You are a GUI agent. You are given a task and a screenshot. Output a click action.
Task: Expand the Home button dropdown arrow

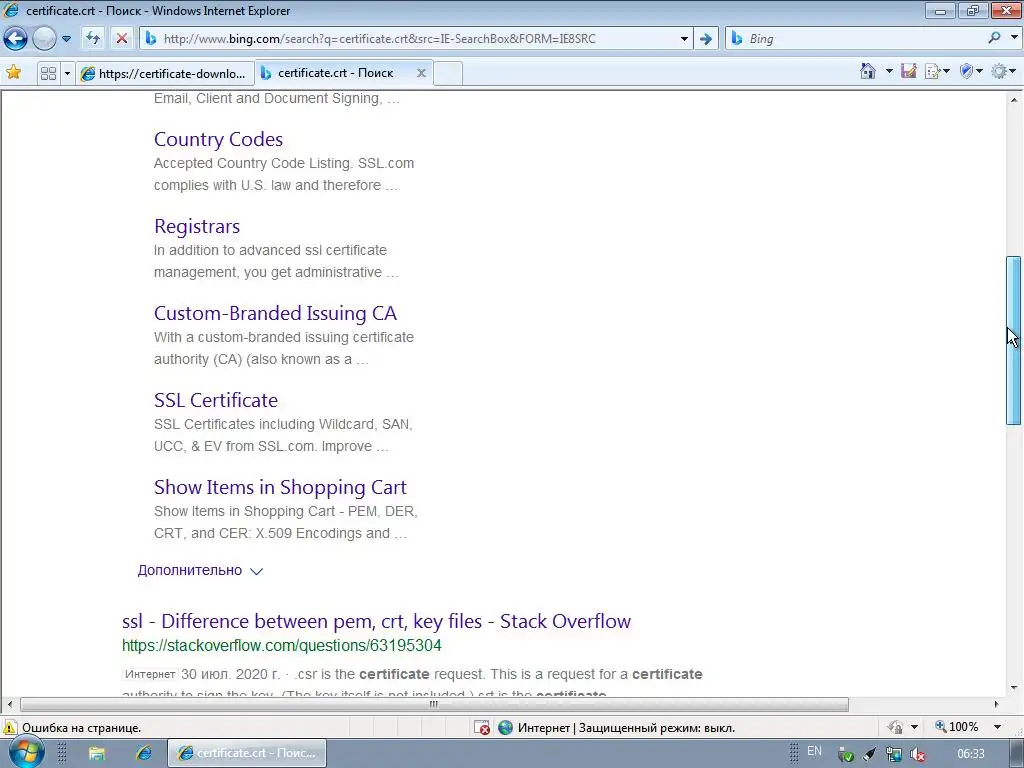click(x=889, y=71)
